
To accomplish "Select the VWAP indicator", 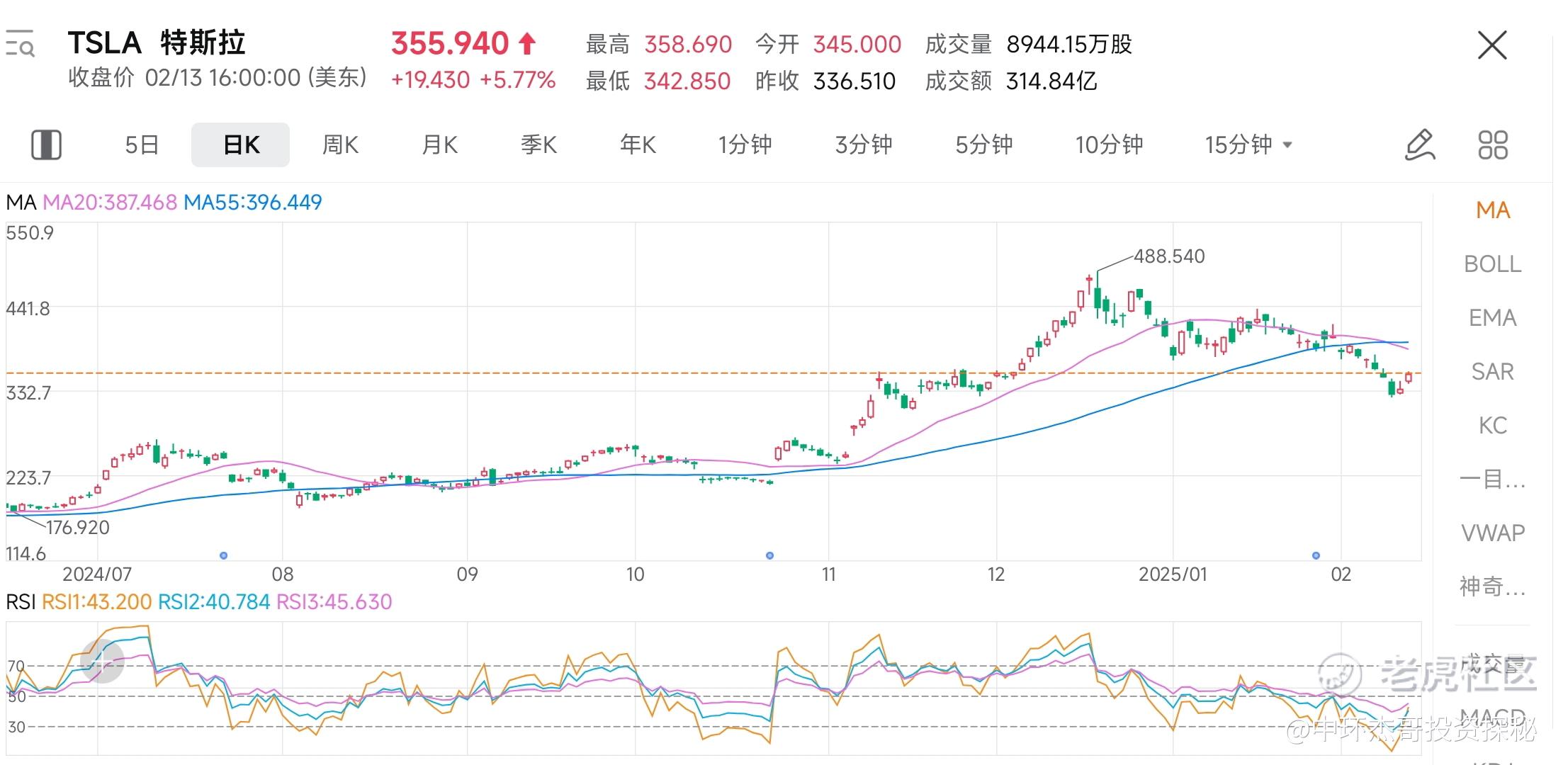I will coord(1492,533).
